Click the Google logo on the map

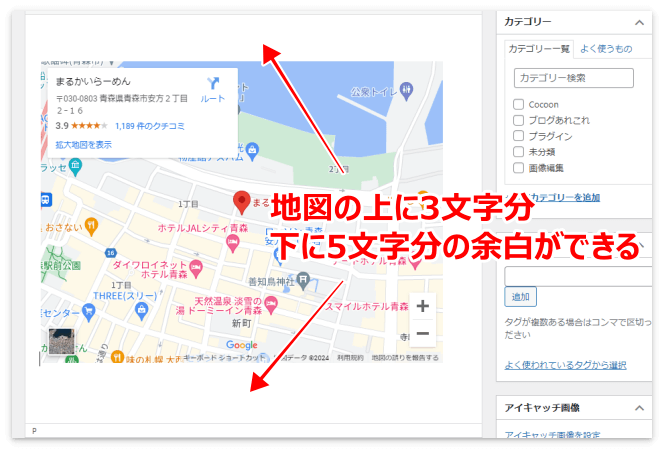241,345
